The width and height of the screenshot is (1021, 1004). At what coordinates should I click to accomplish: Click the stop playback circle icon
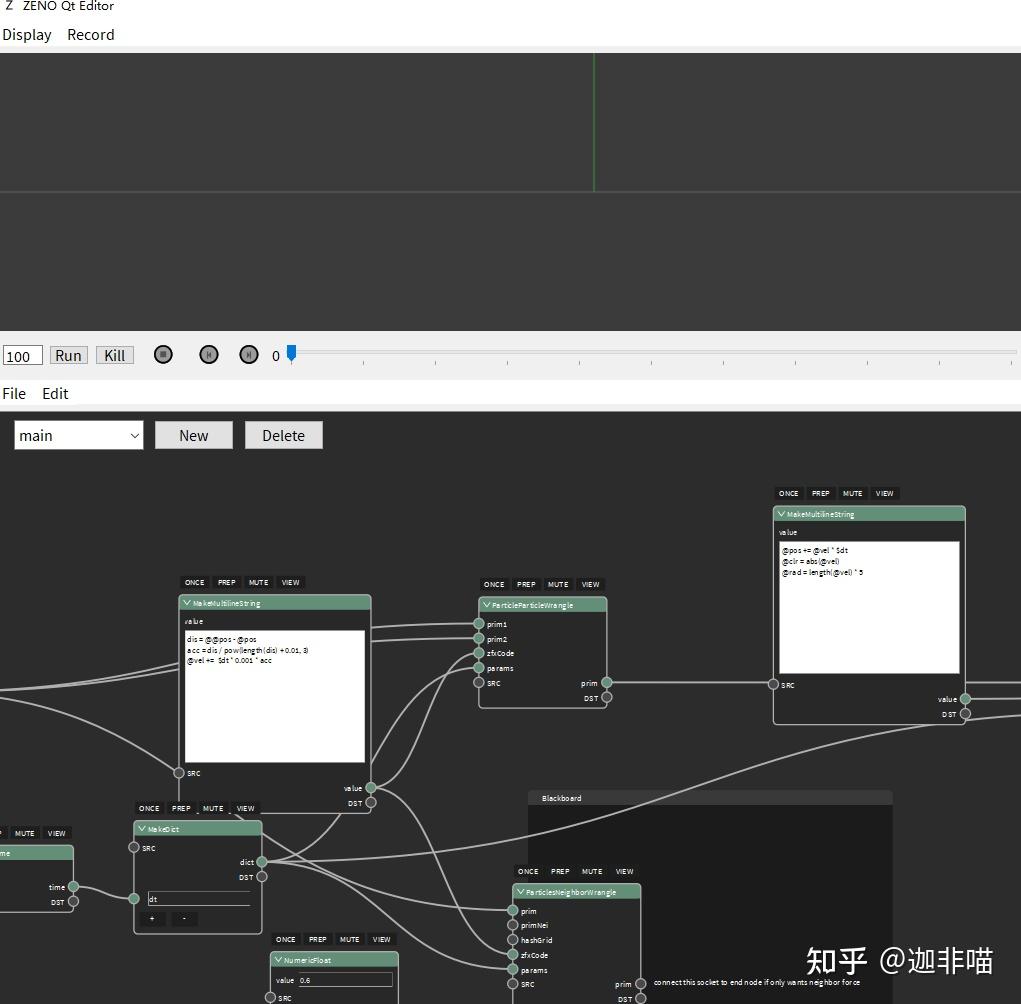pos(163,354)
